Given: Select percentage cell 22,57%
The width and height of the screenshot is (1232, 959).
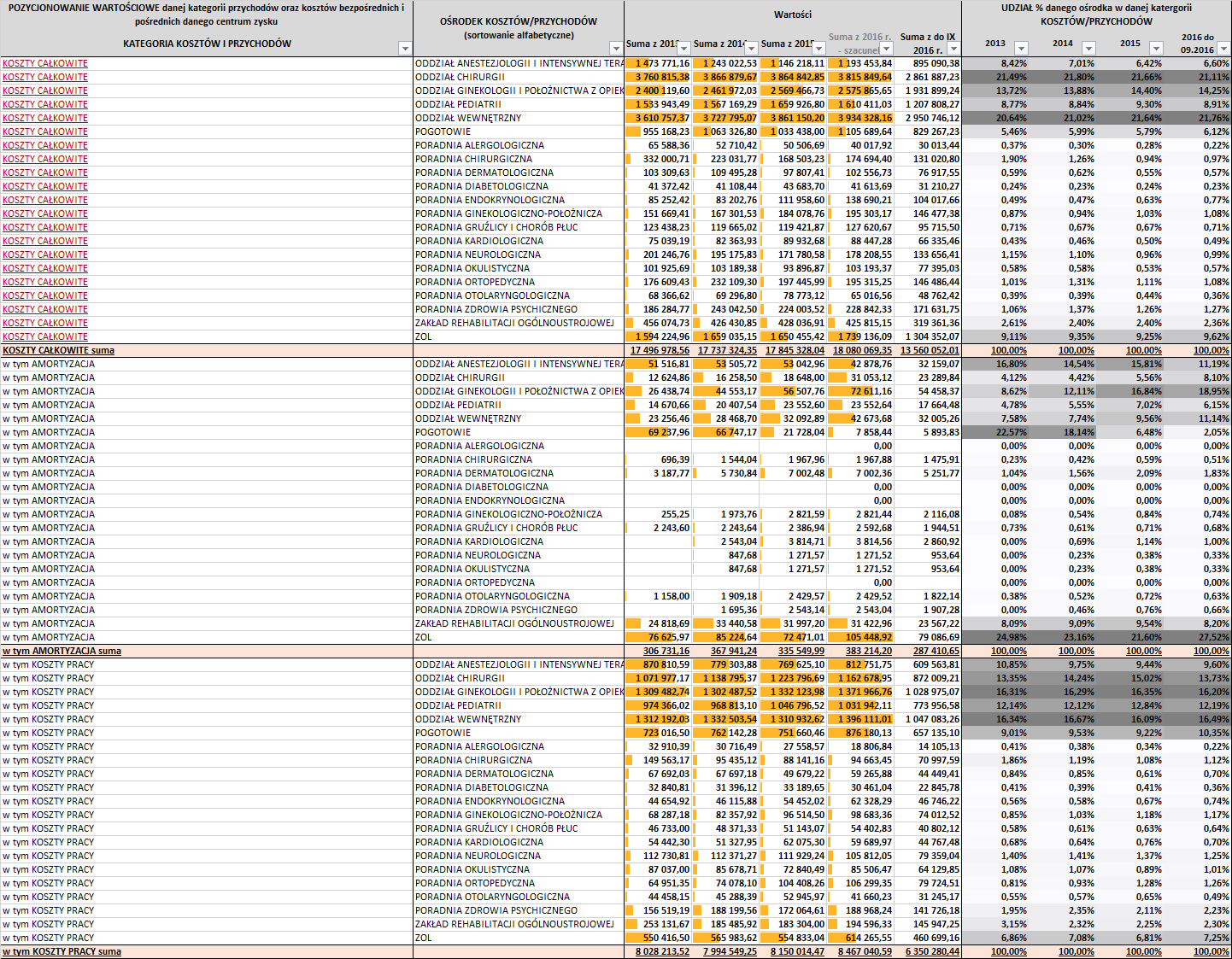Looking at the screenshot, I should pyautogui.click(x=996, y=432).
